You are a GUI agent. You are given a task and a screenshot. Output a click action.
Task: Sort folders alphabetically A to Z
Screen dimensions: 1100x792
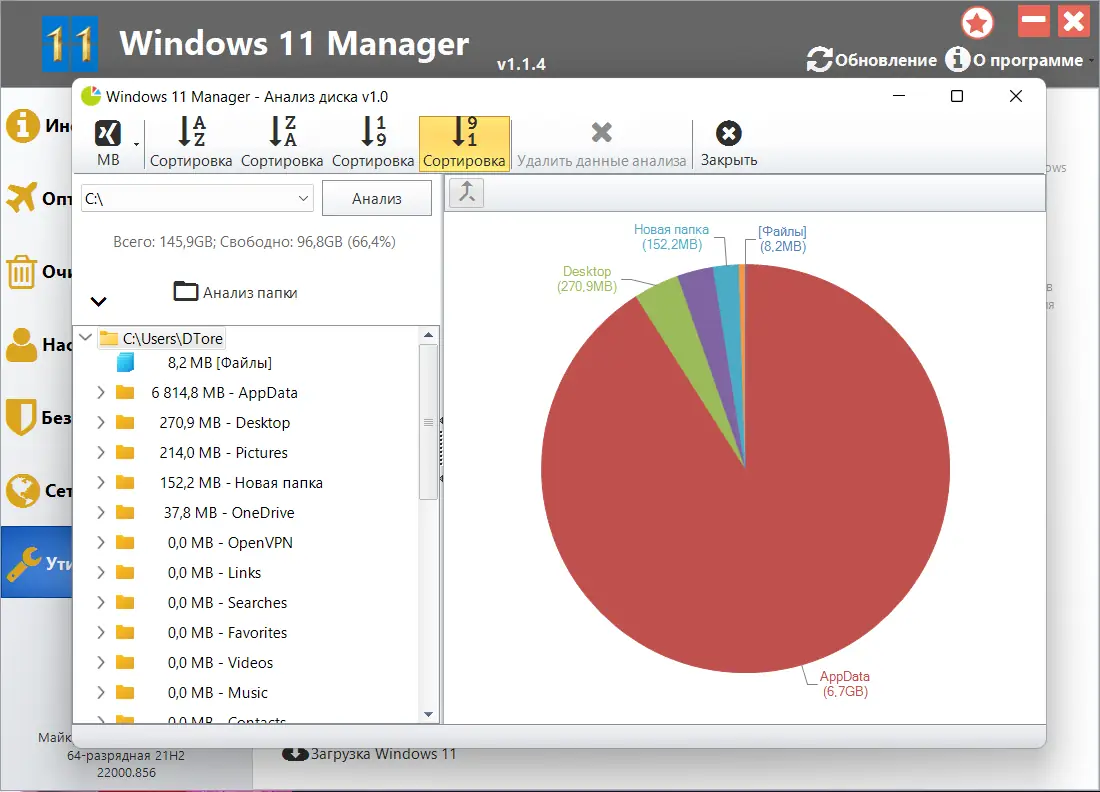tap(191, 143)
